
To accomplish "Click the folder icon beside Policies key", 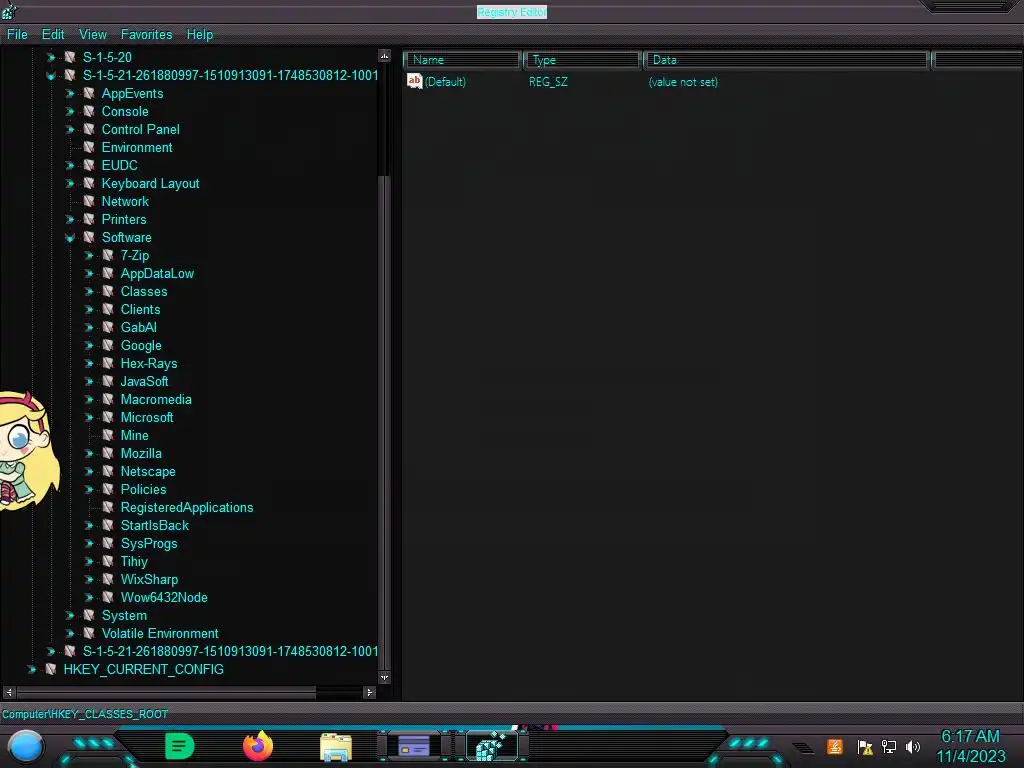I will point(108,489).
